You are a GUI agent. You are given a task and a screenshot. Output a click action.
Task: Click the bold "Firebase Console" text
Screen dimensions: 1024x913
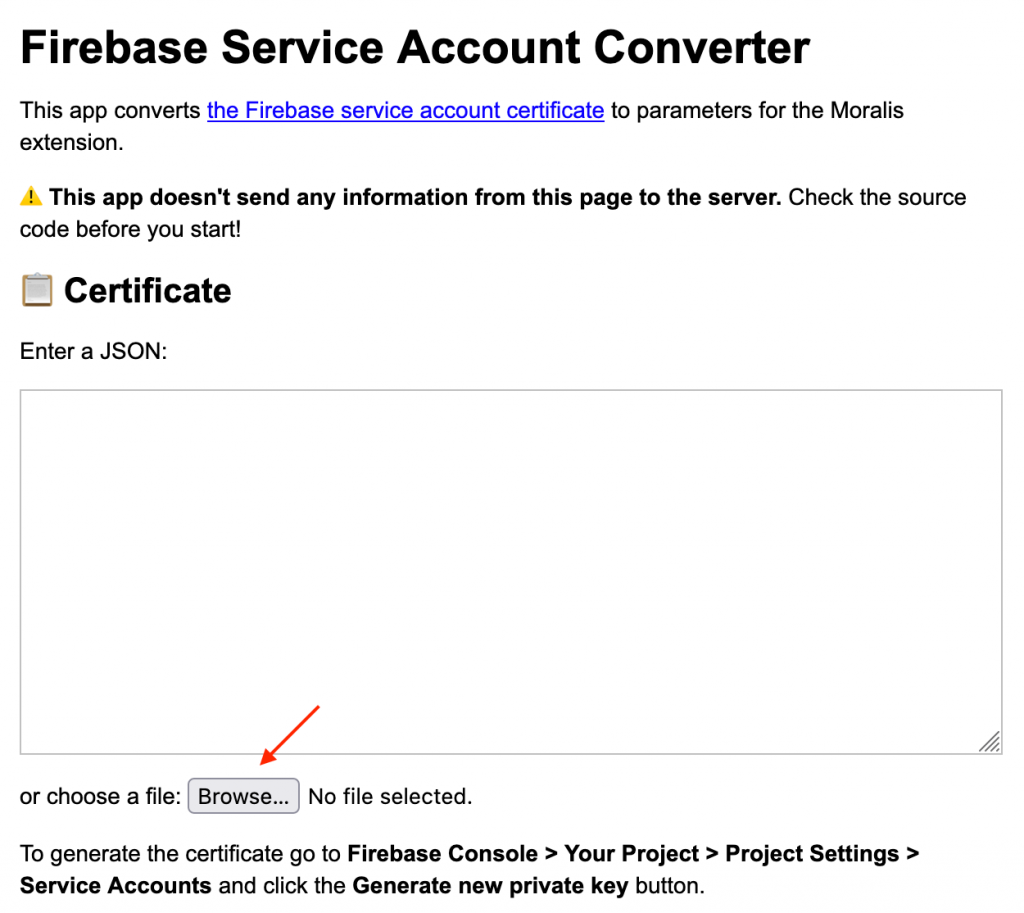point(442,854)
